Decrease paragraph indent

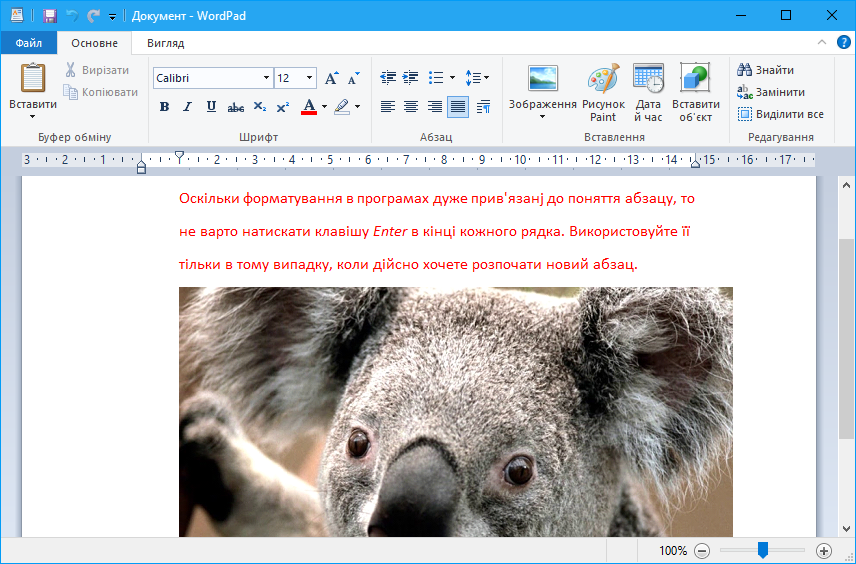point(388,78)
